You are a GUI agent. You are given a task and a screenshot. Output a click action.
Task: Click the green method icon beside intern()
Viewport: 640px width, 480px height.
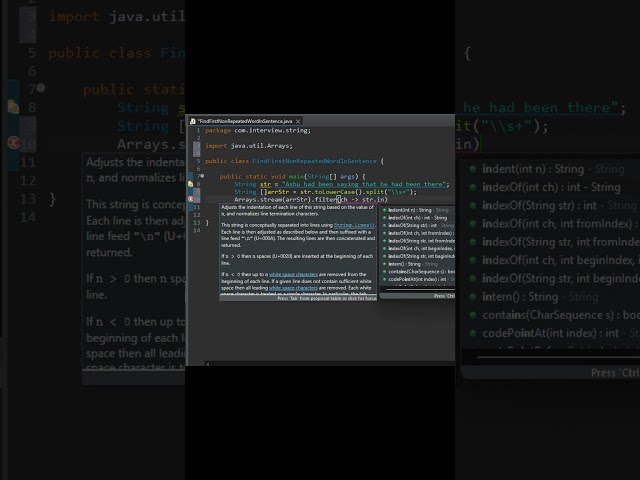tap(386, 263)
